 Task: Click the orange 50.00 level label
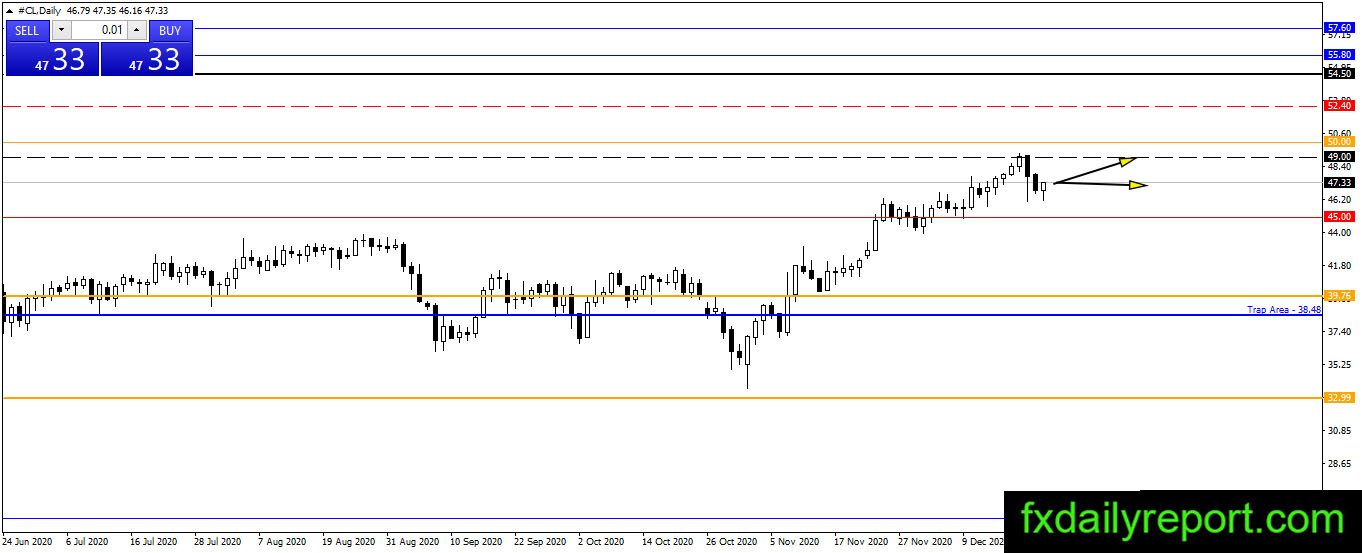pyautogui.click(x=1338, y=142)
